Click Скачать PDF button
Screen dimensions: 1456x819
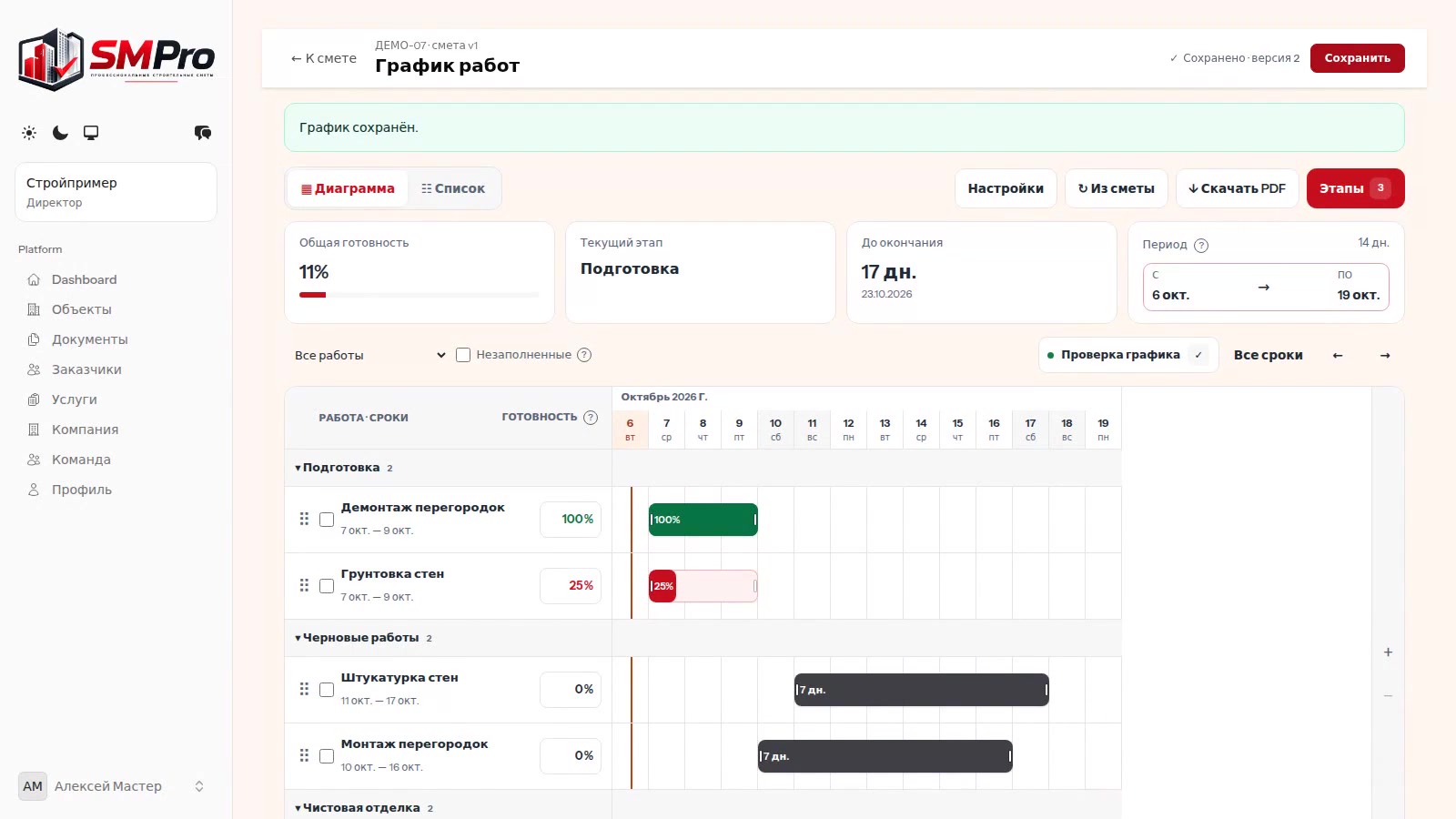coord(1237,188)
